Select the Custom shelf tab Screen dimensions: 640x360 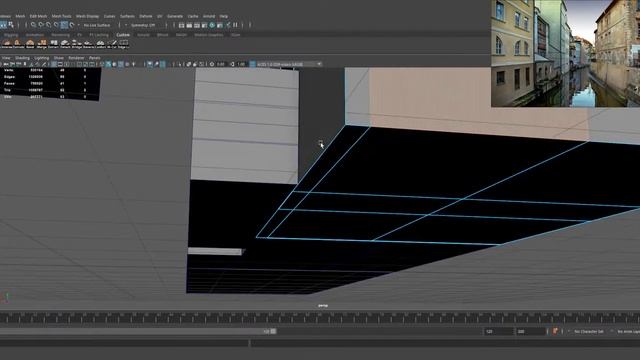tap(123, 35)
